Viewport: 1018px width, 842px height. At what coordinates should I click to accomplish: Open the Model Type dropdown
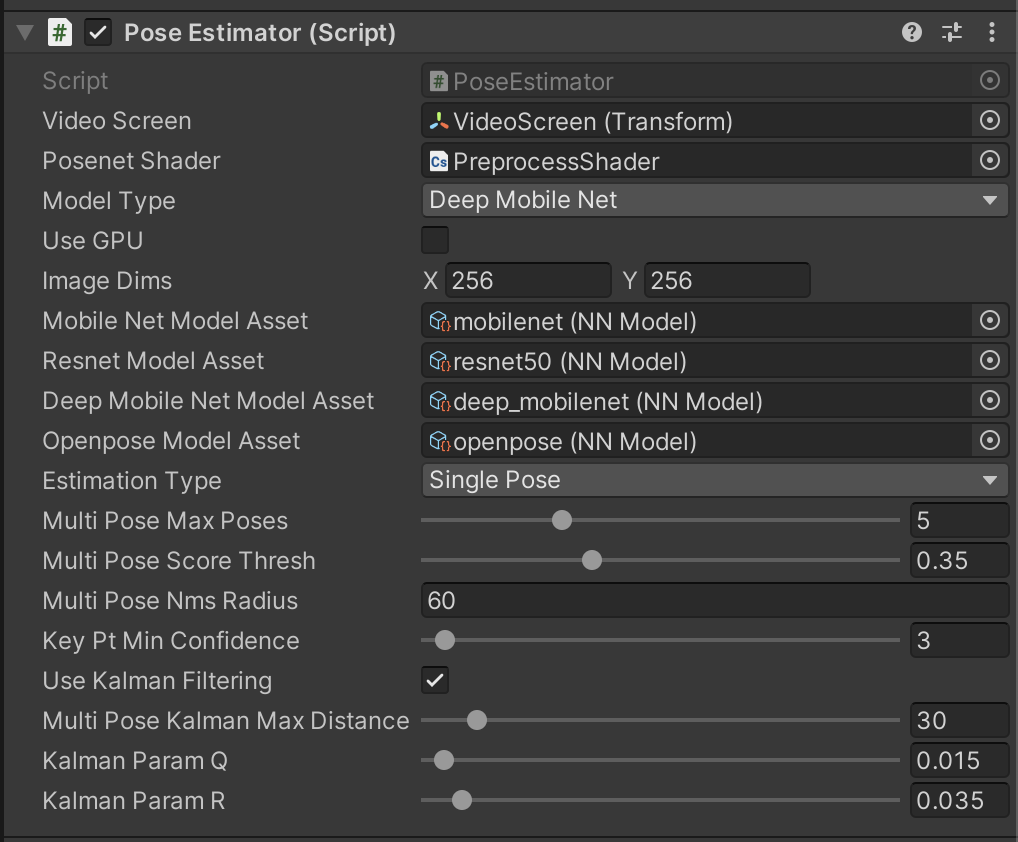(x=715, y=200)
